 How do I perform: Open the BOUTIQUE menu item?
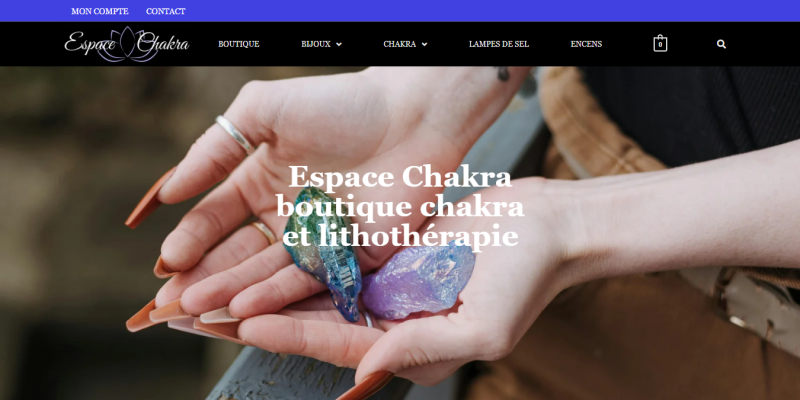tap(239, 44)
